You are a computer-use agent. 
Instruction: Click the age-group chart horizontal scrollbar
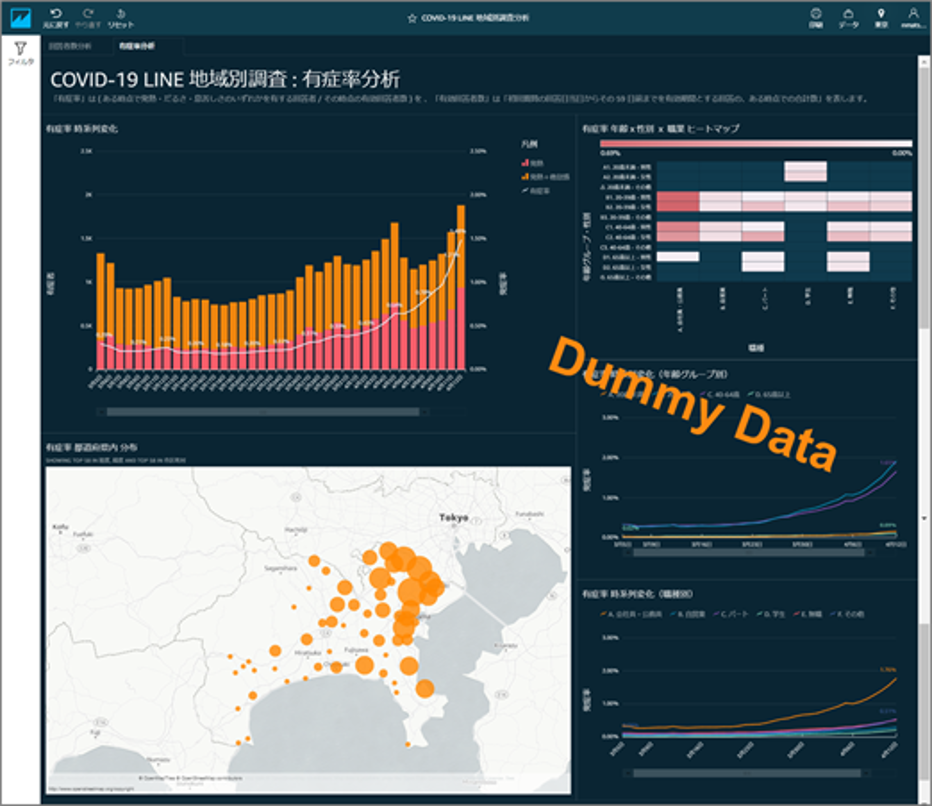[749, 553]
